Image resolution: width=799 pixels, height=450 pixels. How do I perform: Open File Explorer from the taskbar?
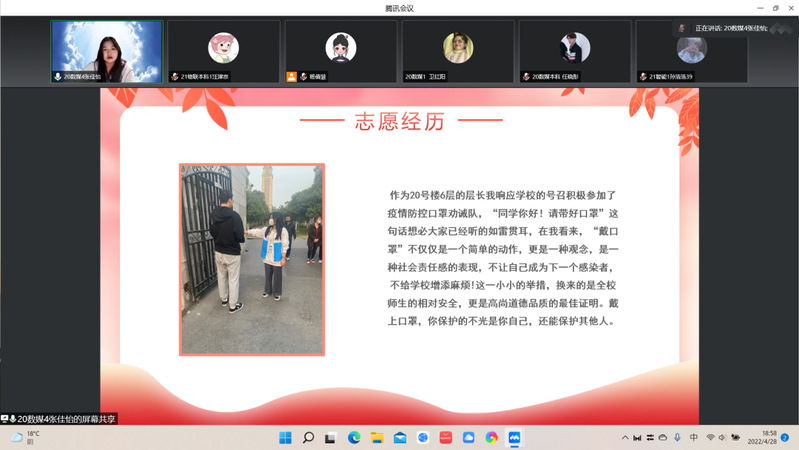click(377, 437)
